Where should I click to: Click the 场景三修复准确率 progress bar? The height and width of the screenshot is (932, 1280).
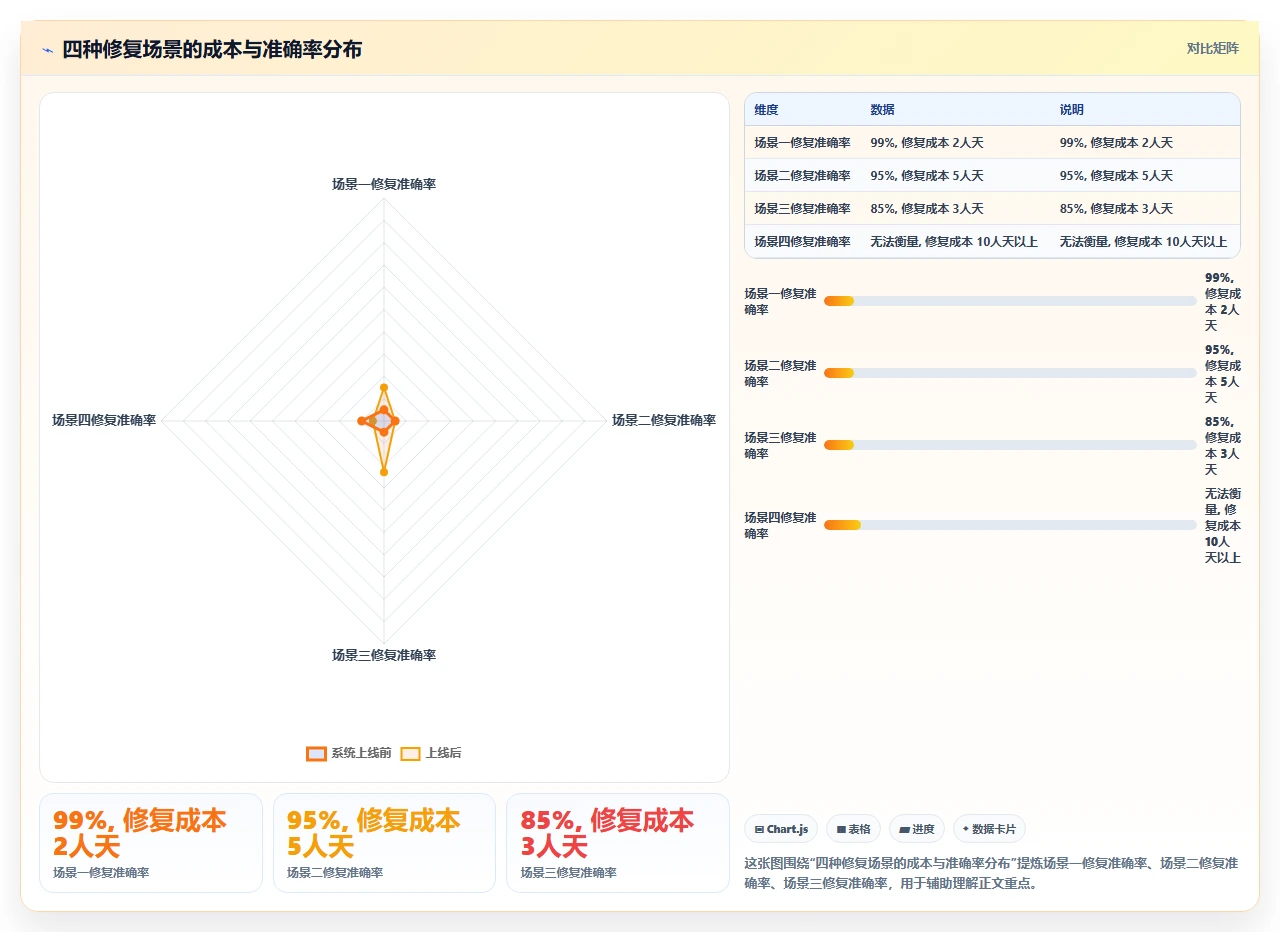(1010, 445)
